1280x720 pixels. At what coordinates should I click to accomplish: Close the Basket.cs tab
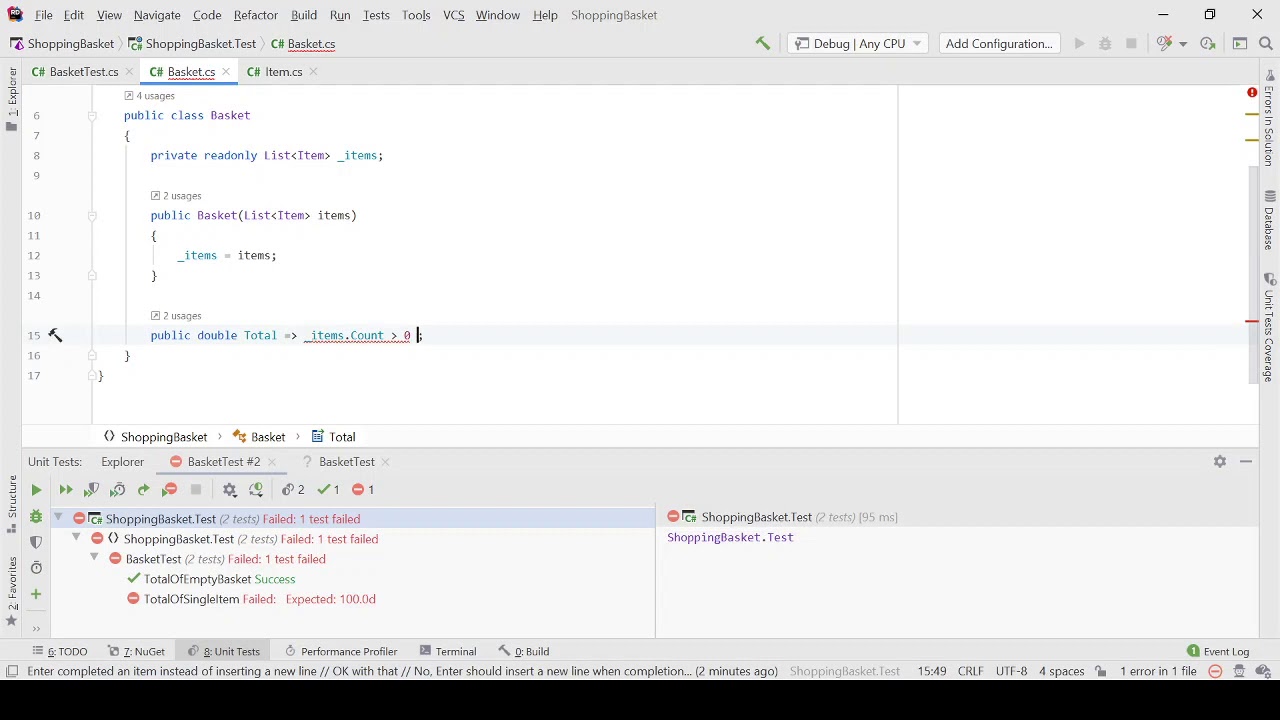[x=226, y=72]
